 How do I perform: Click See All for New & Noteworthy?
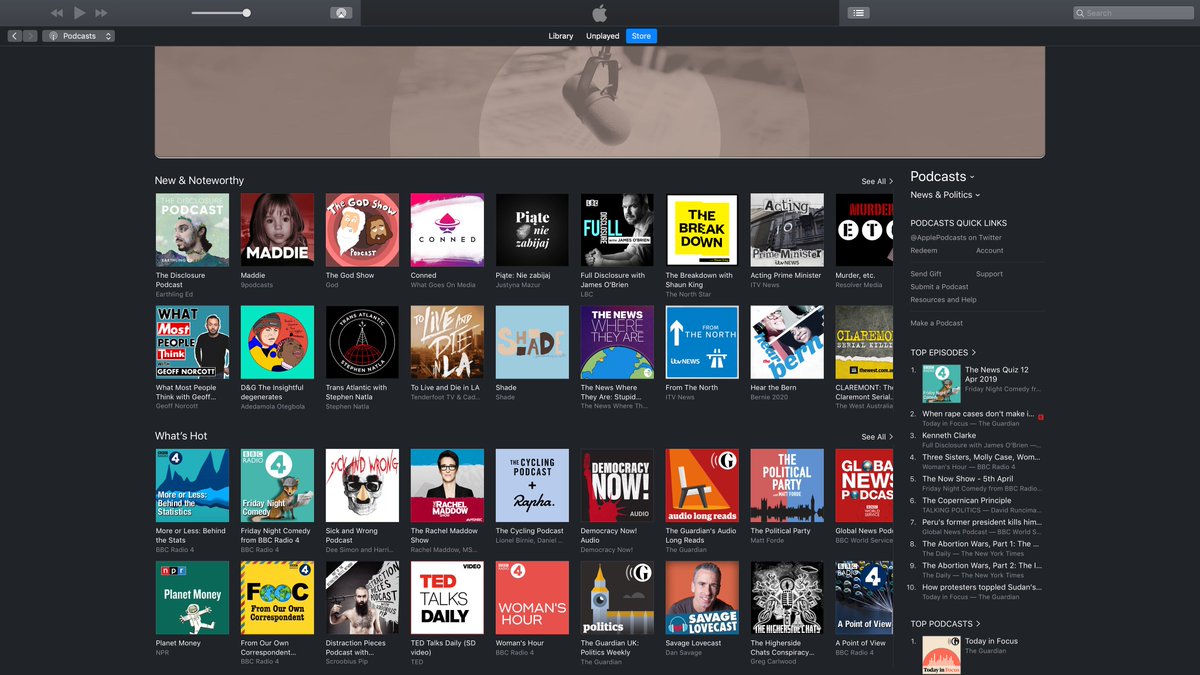coord(877,182)
